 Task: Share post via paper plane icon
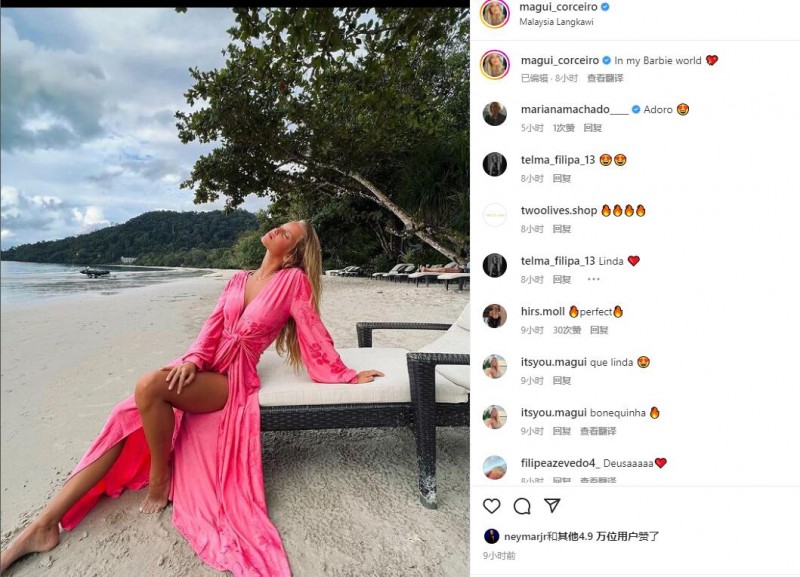553,506
